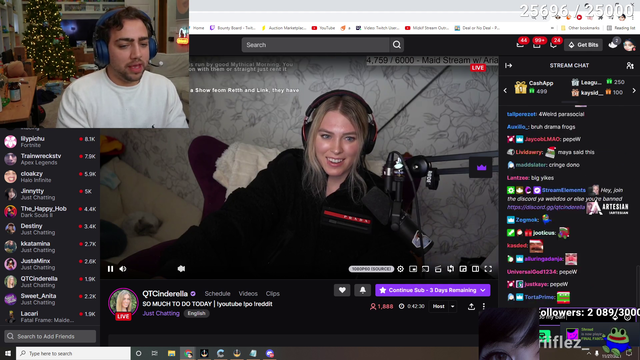Open the icon with 99+ badge
Viewport: 640px width, 360px height.
click(x=537, y=44)
